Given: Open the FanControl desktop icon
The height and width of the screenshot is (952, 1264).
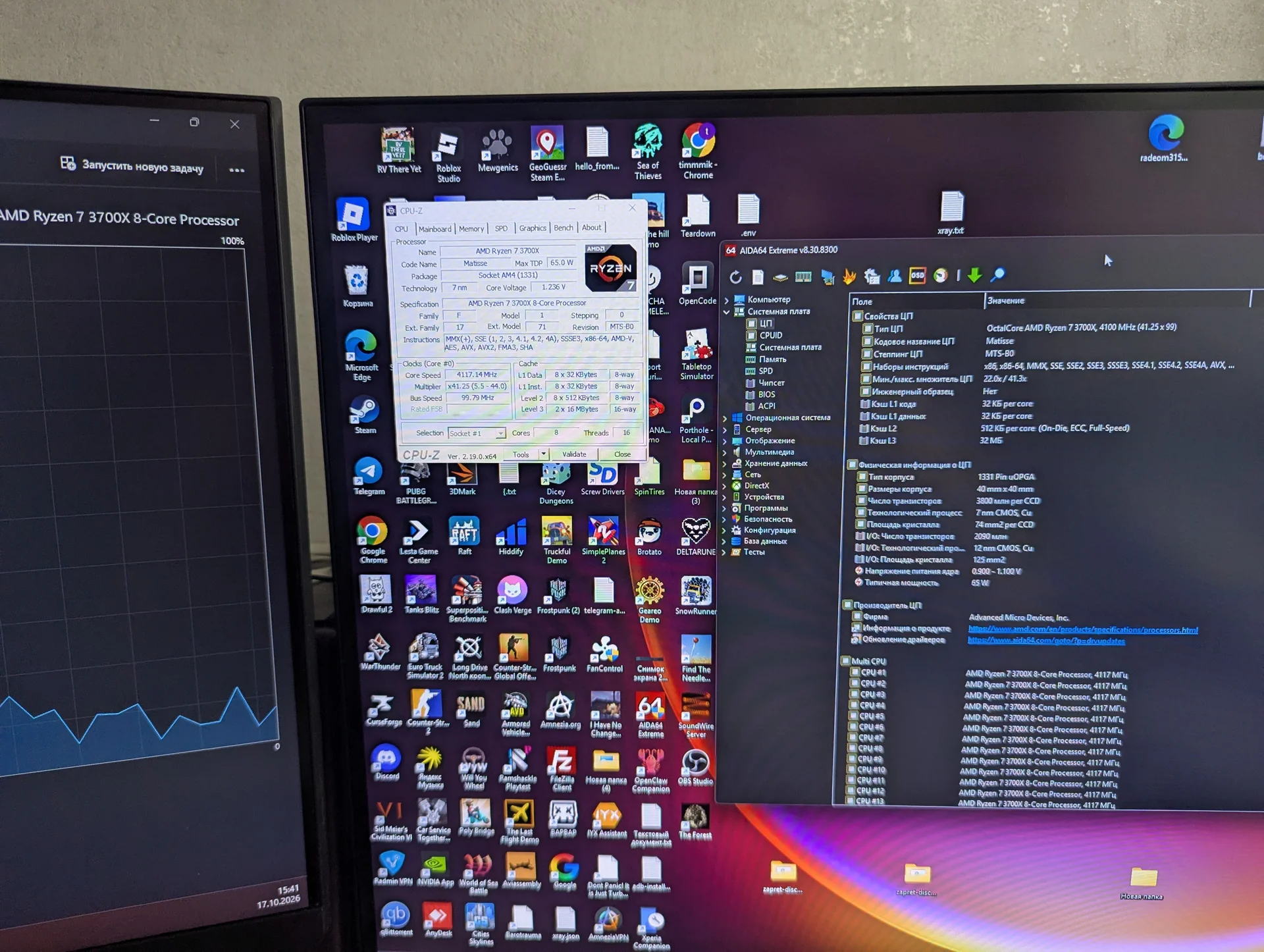Looking at the screenshot, I should 604,655.
